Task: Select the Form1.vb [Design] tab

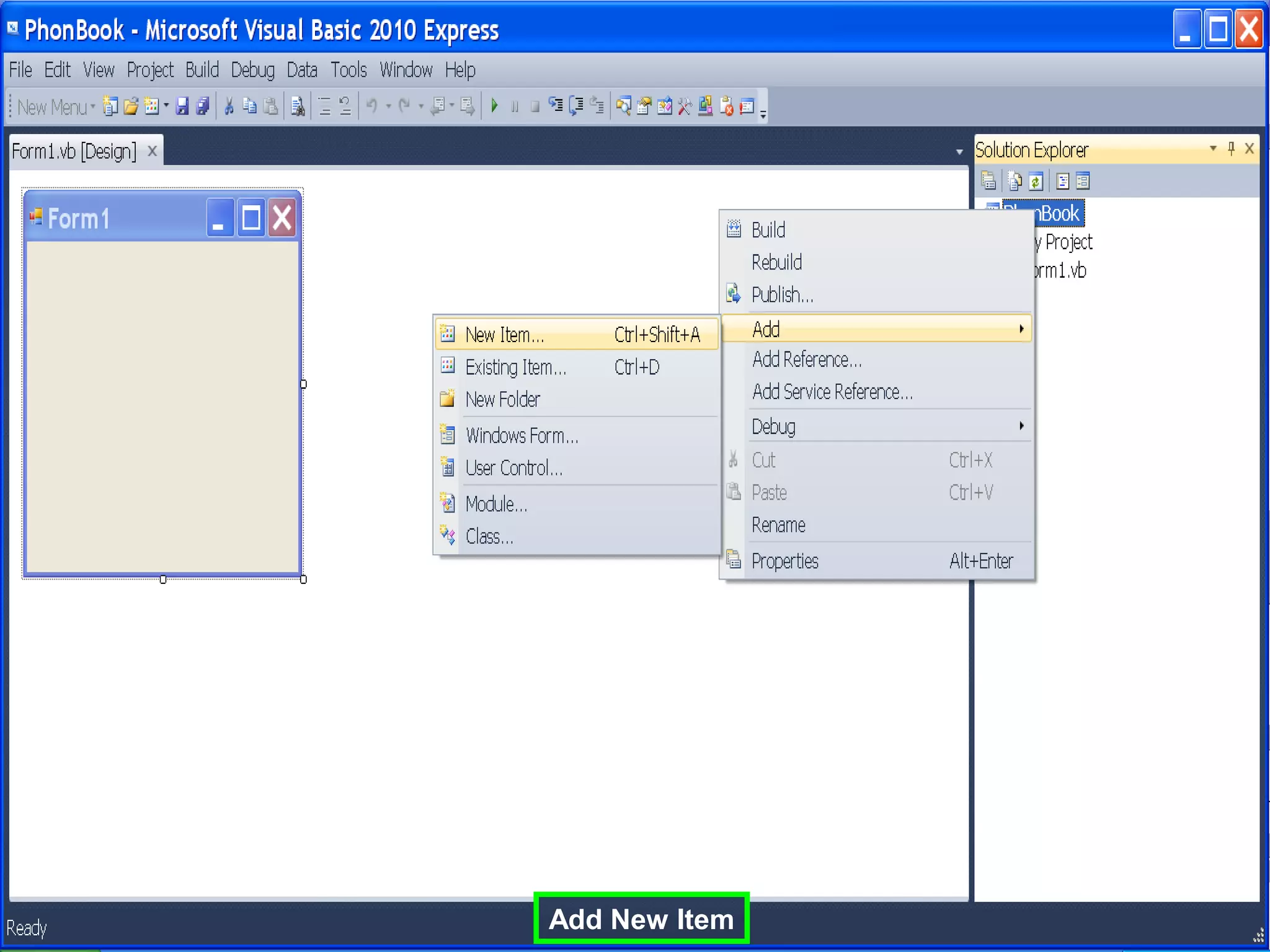Action: tap(74, 151)
